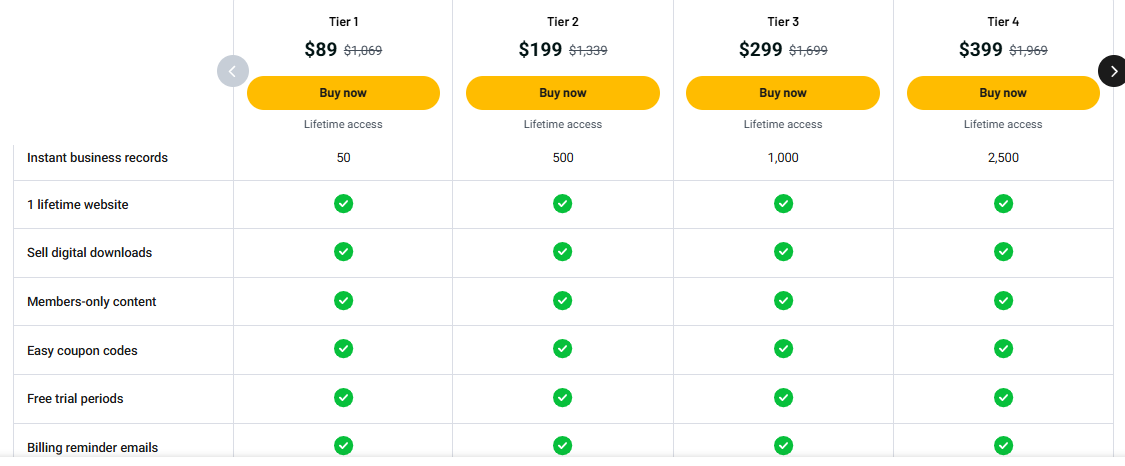The width and height of the screenshot is (1125, 466).
Task: Click the Tier 2 strikethrough price $1,339
Action: [x=588, y=50]
